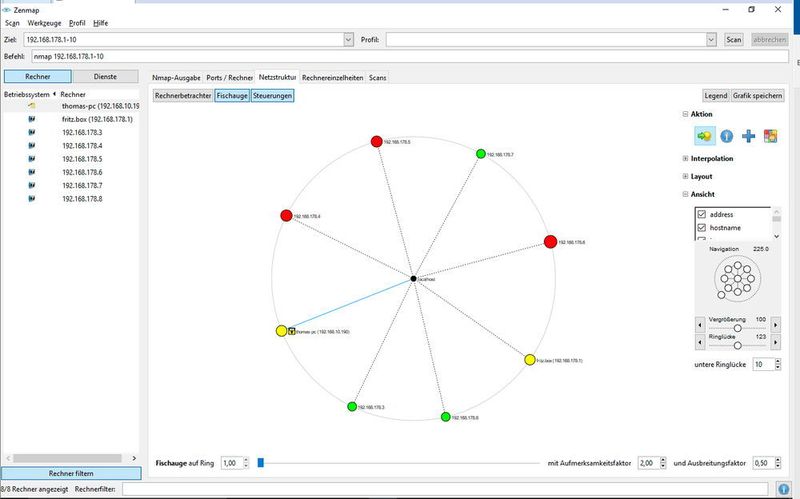This screenshot has height=499, width=800.
Task: Click the red node 192.168.178.5
Action: [x=377, y=141]
